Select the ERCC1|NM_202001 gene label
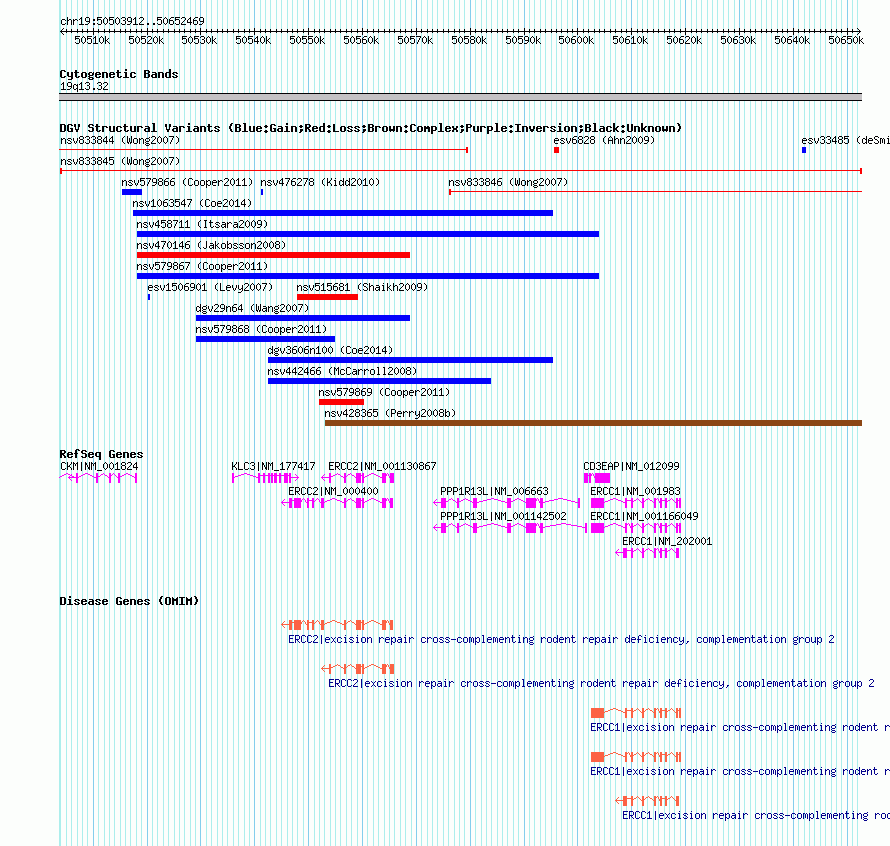Screen dimensions: 890x846 tap(667, 541)
